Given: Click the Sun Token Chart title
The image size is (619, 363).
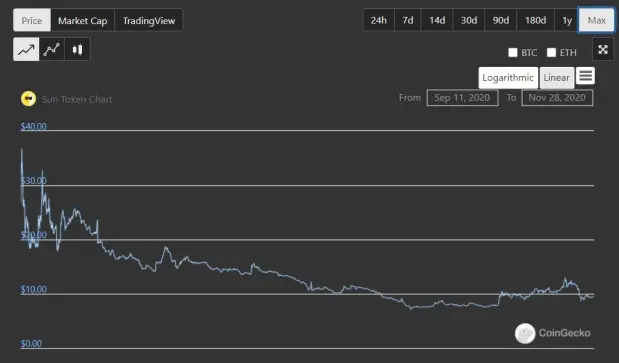Looking at the screenshot, I should click(x=77, y=99).
